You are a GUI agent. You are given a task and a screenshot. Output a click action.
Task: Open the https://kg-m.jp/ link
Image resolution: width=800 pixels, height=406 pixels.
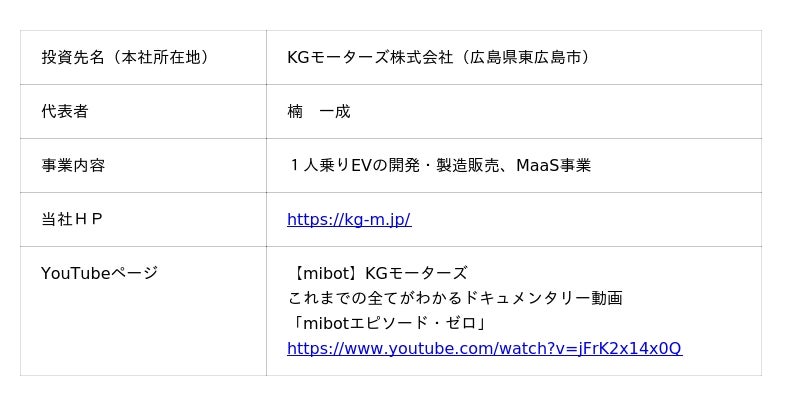[349, 219]
